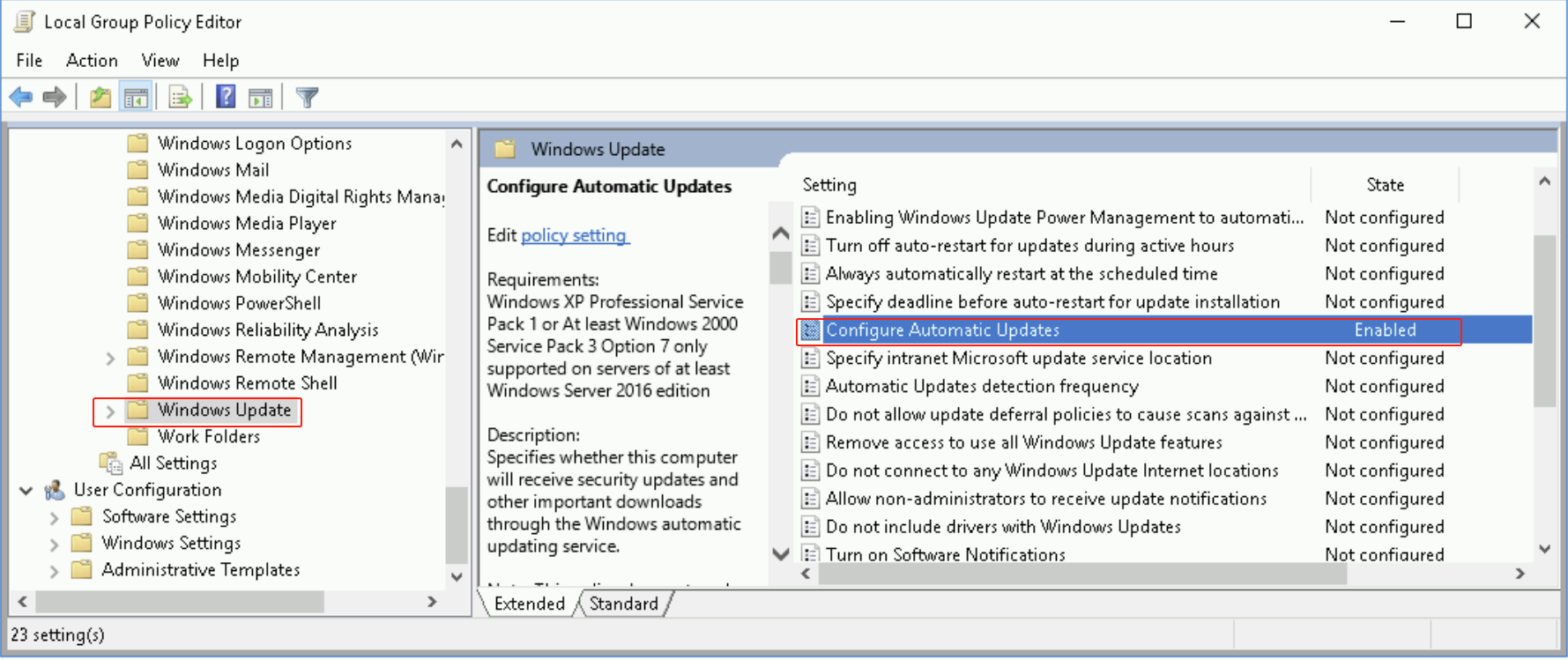Toggle Show/Hide Action Pane toolbar icon

261,97
